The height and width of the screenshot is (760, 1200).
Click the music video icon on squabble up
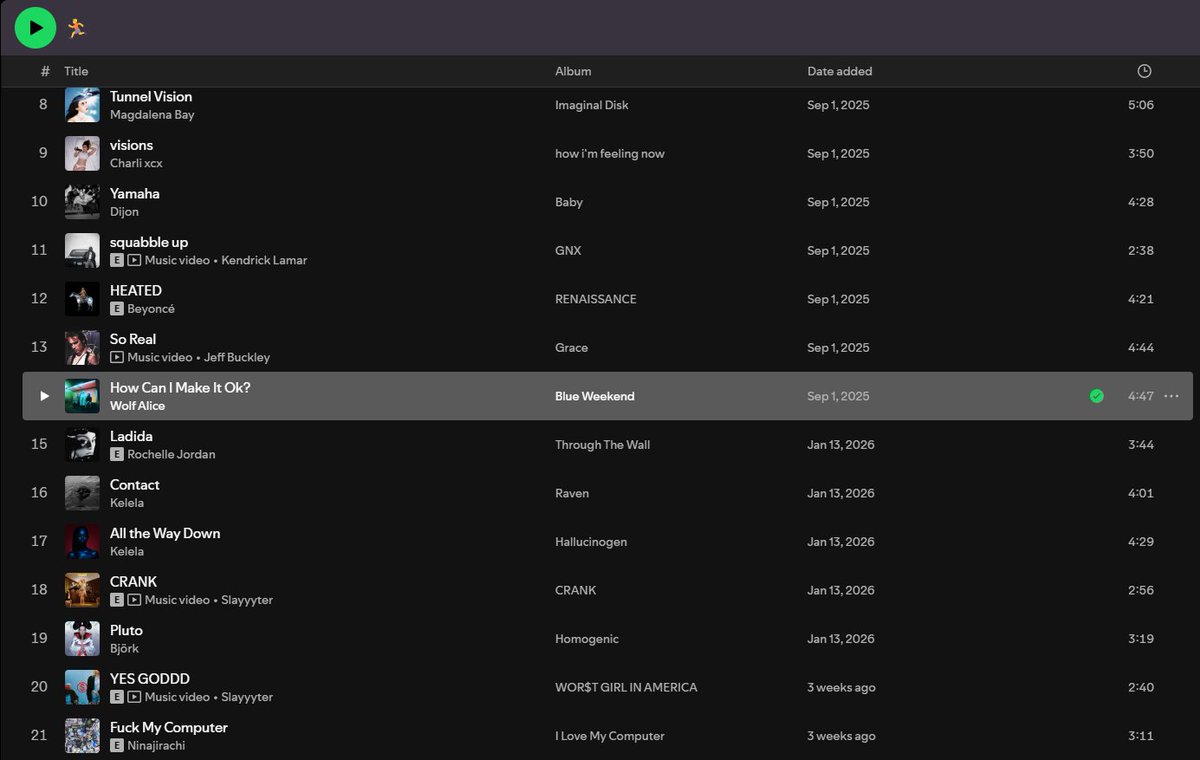134,260
